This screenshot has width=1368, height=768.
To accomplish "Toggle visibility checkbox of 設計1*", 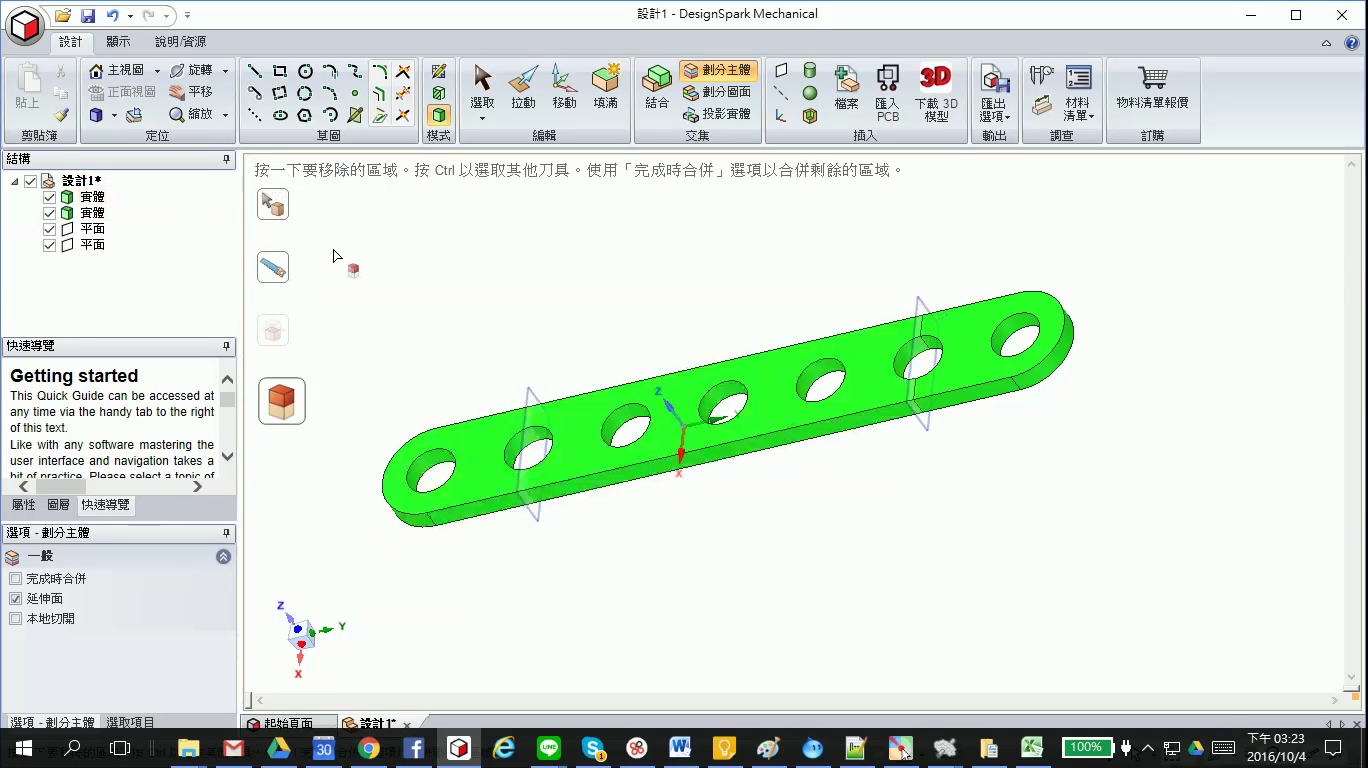I will [30, 181].
